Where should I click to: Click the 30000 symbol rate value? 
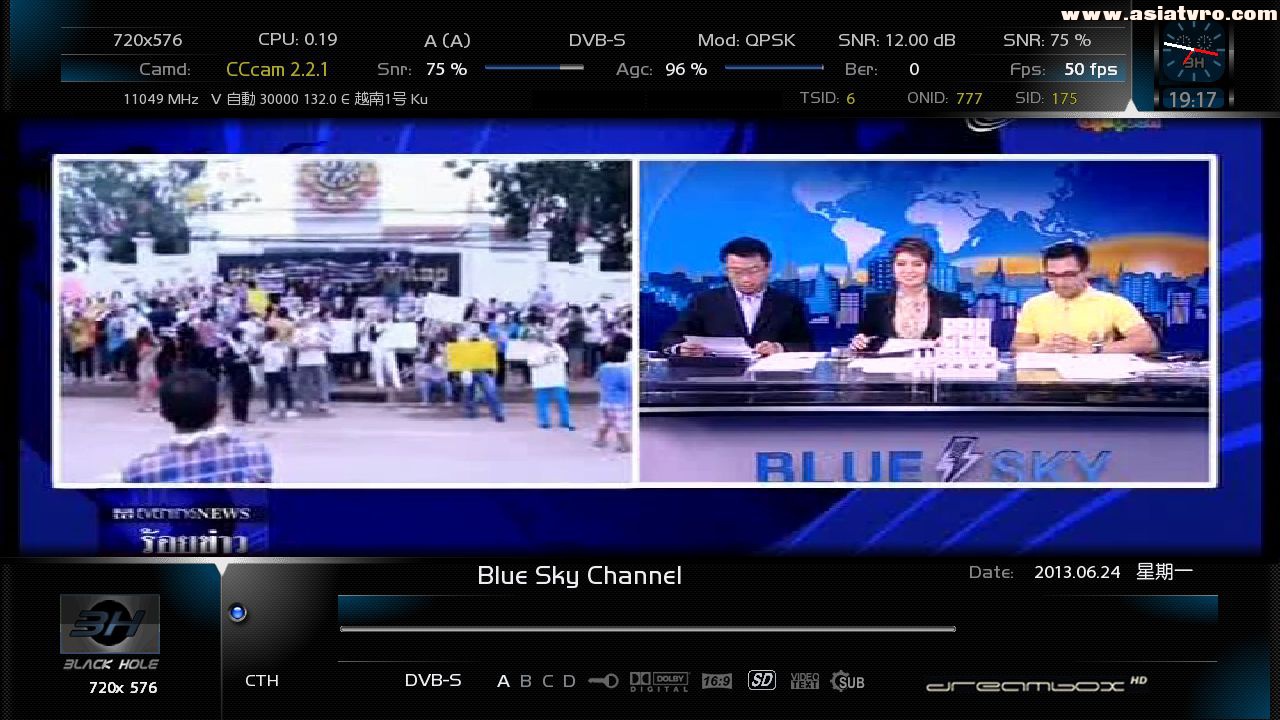pyautogui.click(x=281, y=99)
